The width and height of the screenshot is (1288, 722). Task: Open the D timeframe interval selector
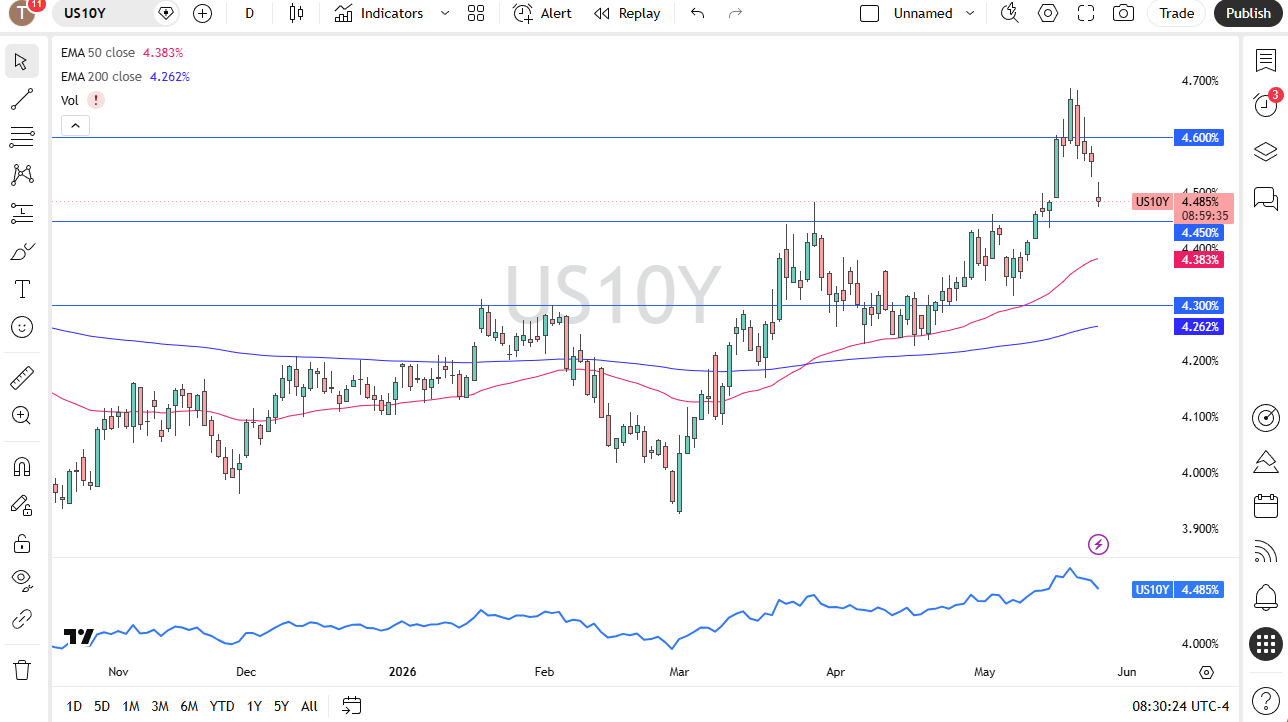click(x=250, y=13)
